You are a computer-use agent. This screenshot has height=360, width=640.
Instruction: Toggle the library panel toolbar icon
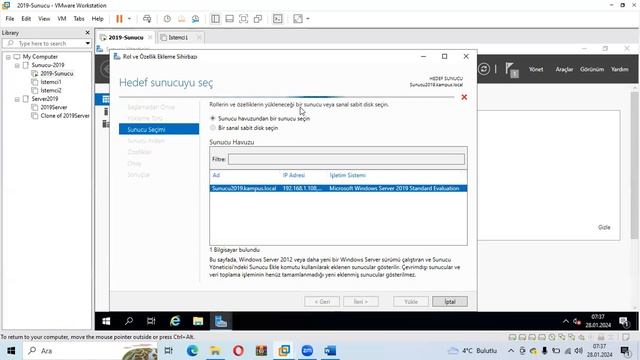(x=215, y=19)
